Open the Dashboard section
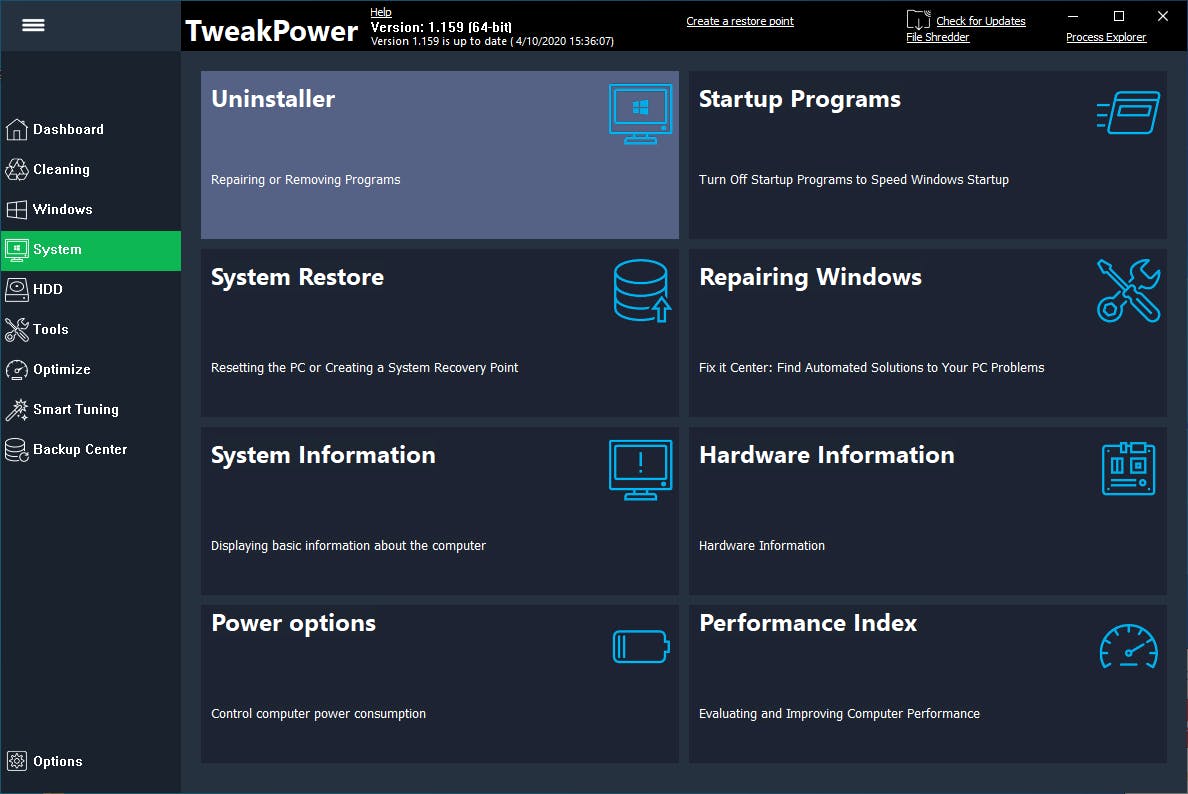Screen dimensions: 1188x794 pyautogui.click(x=91, y=130)
